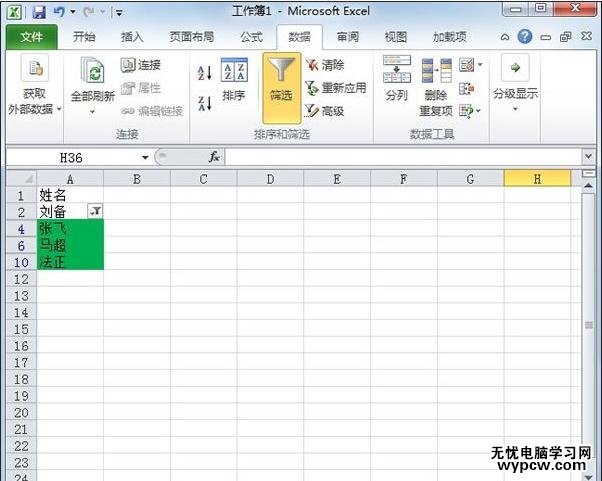Save the workbook using quick access toolbar
Viewport: 602px width, 481px height.
pyautogui.click(x=39, y=12)
